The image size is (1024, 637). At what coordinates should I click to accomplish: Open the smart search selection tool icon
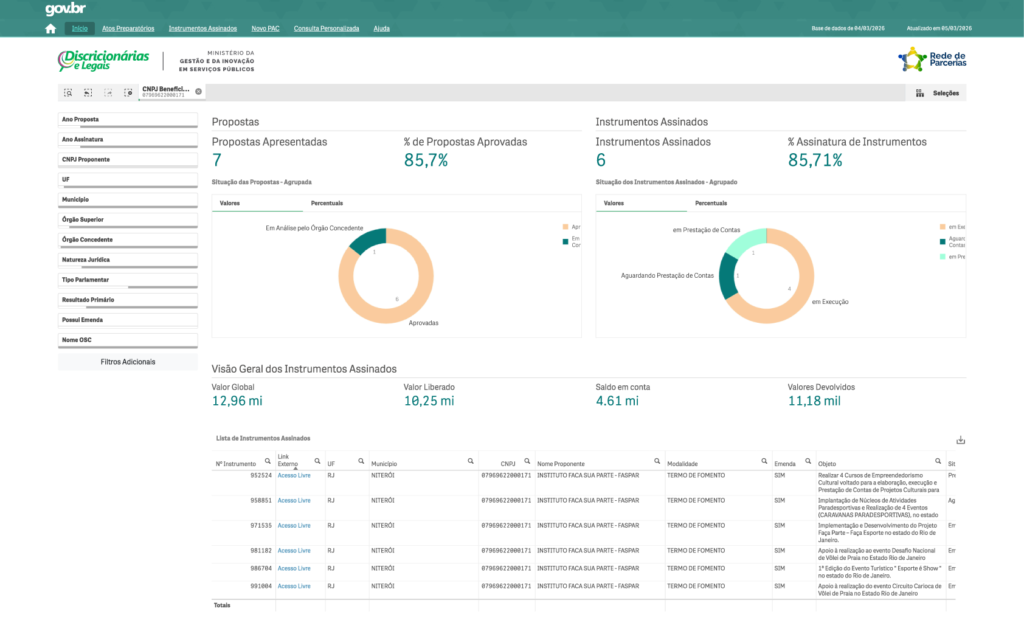[68, 92]
